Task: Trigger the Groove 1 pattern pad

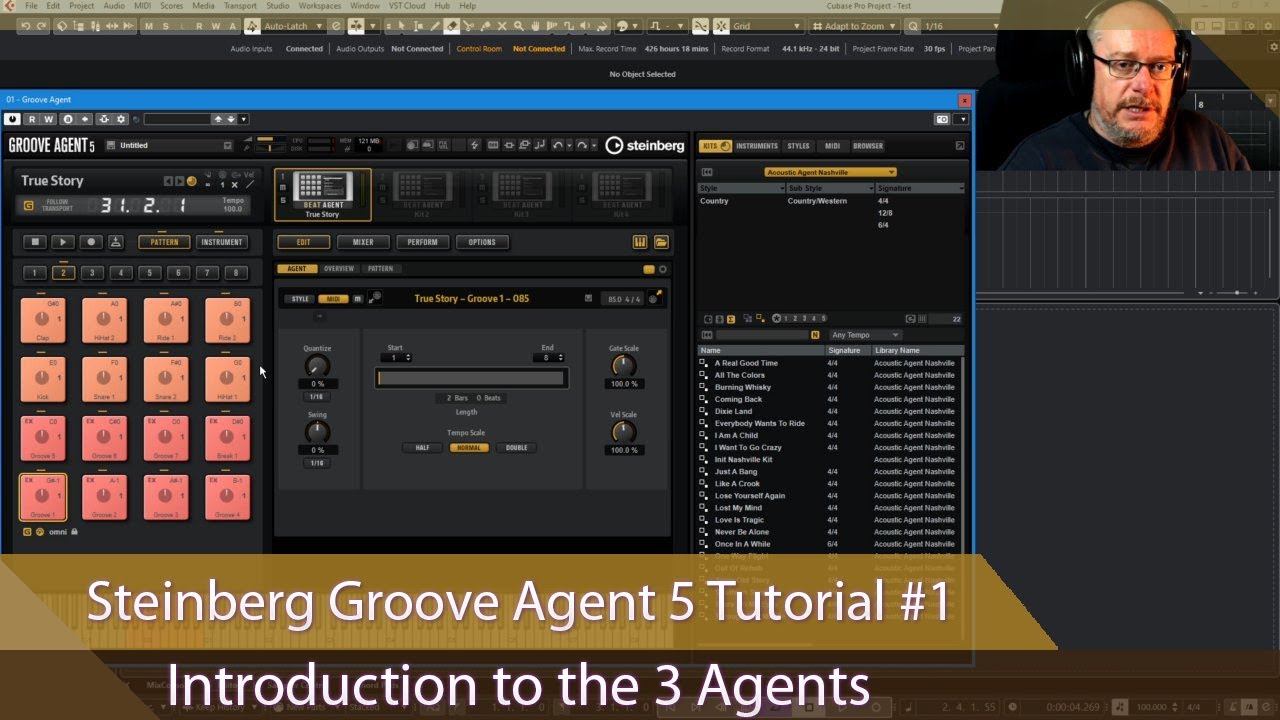Action: tap(43, 497)
